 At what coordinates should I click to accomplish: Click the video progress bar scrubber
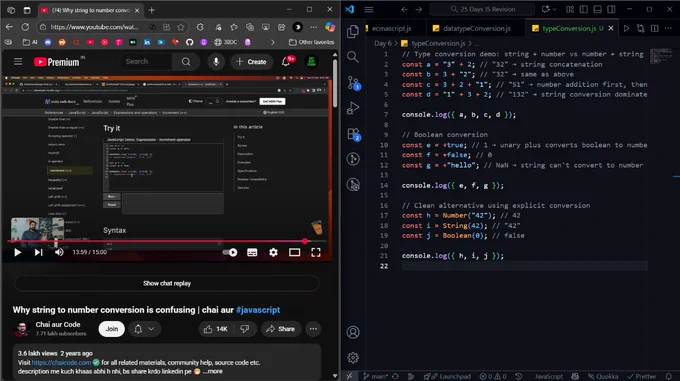coord(305,241)
